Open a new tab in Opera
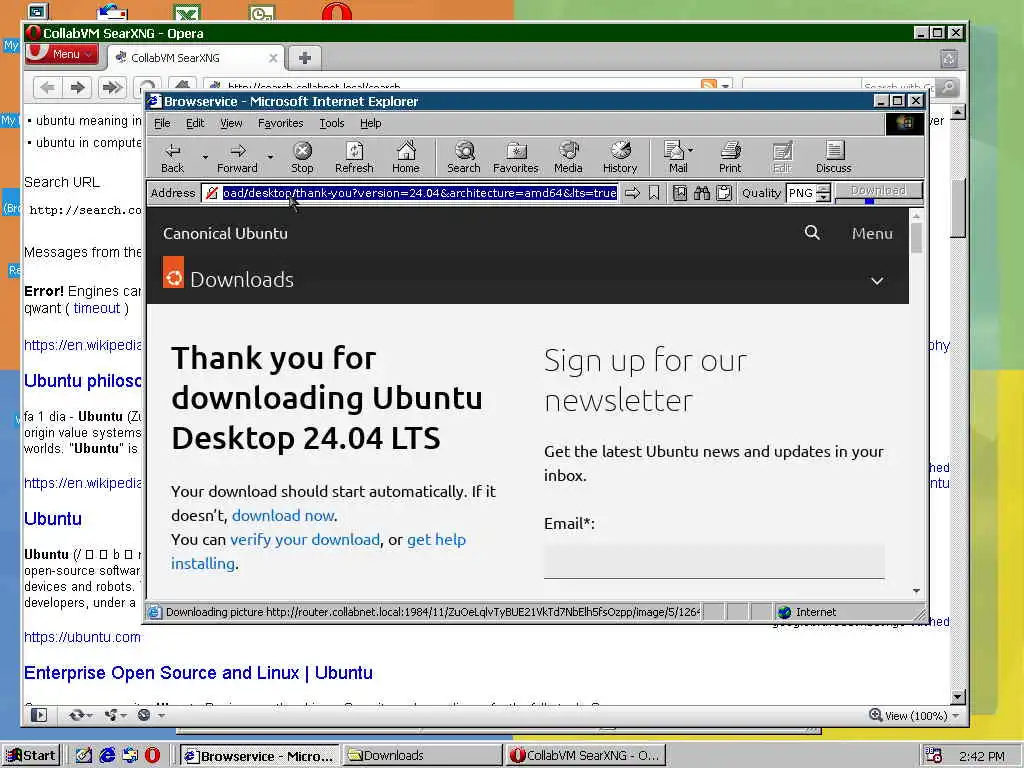Viewport: 1024px width, 768px height. 304,58
